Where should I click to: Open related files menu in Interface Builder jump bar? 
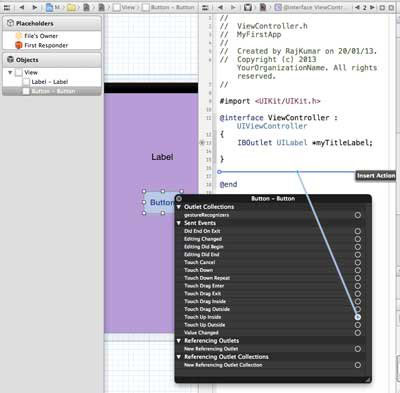[x=6, y=7]
